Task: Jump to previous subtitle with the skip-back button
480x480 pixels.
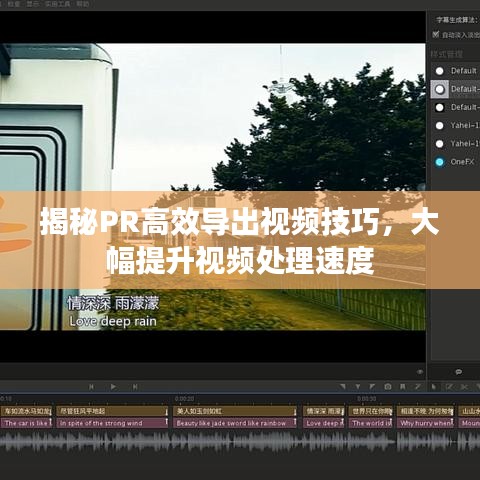Action: tap(91, 387)
